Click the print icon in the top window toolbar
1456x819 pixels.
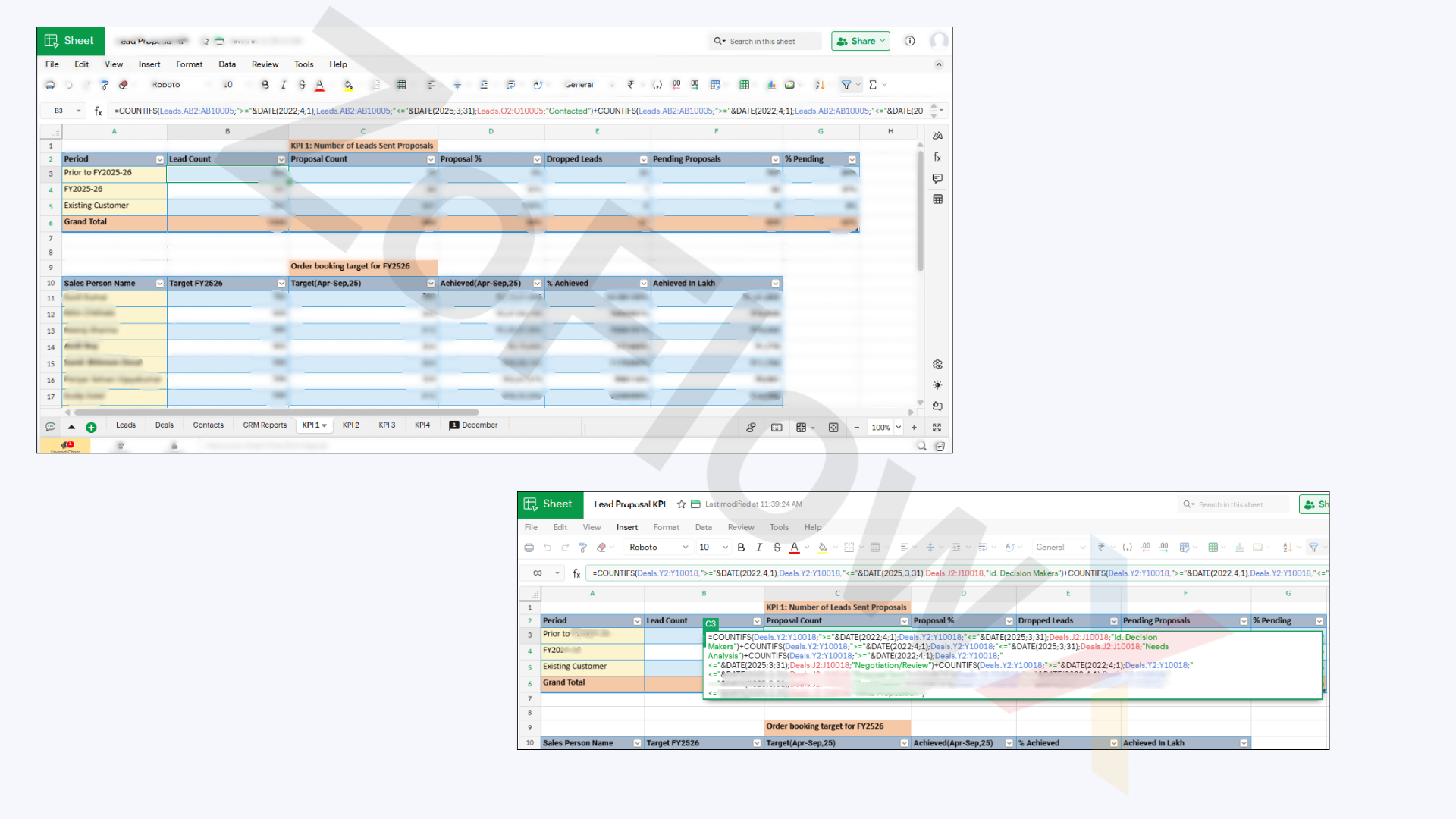point(50,85)
